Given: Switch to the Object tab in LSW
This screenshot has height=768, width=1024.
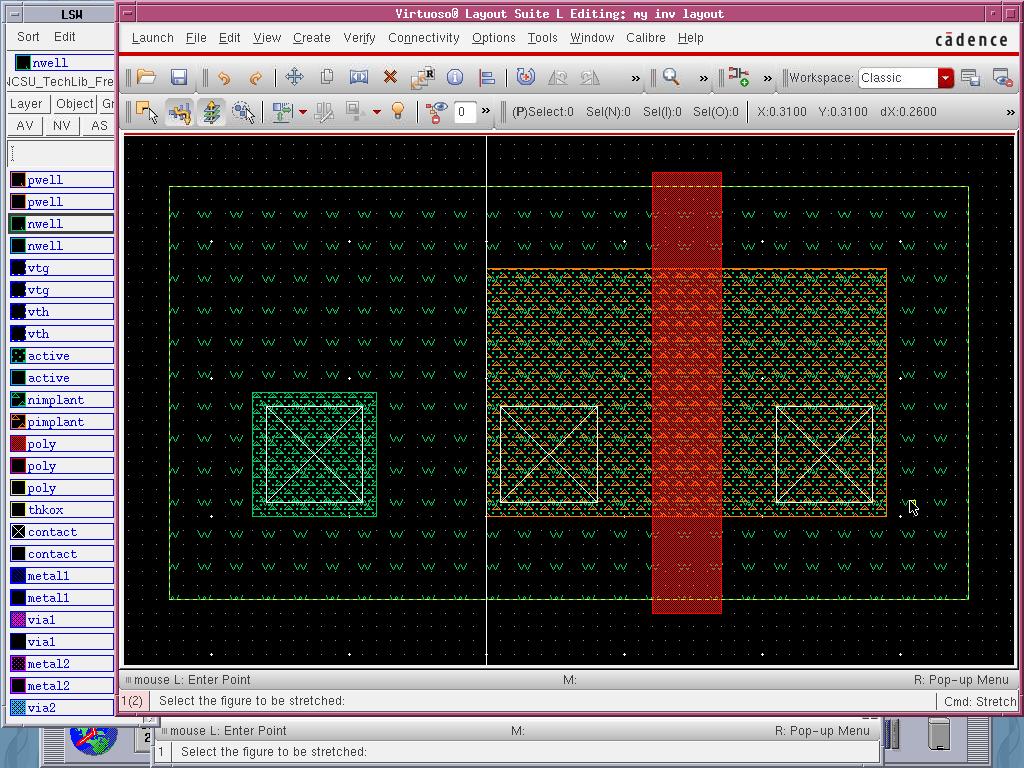Looking at the screenshot, I should [74, 103].
